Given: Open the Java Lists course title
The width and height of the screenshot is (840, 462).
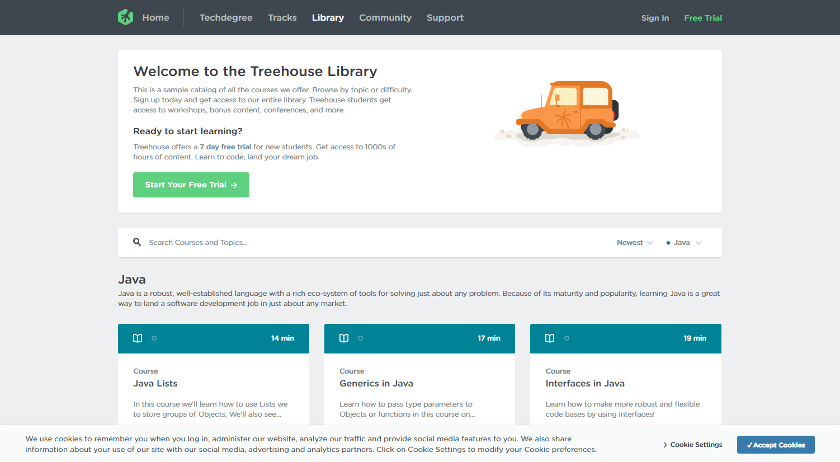Looking at the screenshot, I should [155, 383].
